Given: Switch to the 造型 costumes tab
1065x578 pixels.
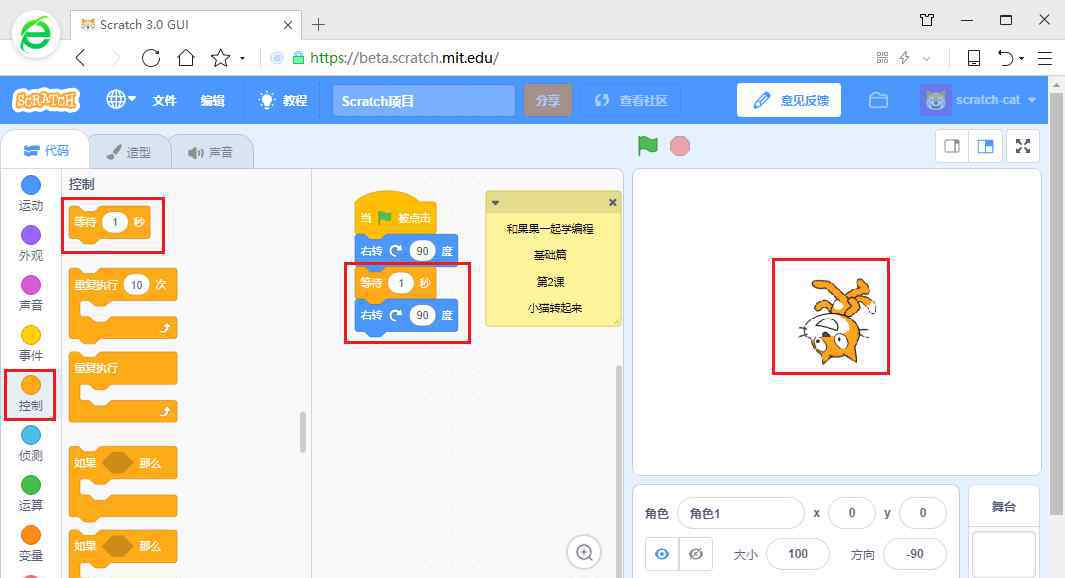Looking at the screenshot, I should (129, 152).
